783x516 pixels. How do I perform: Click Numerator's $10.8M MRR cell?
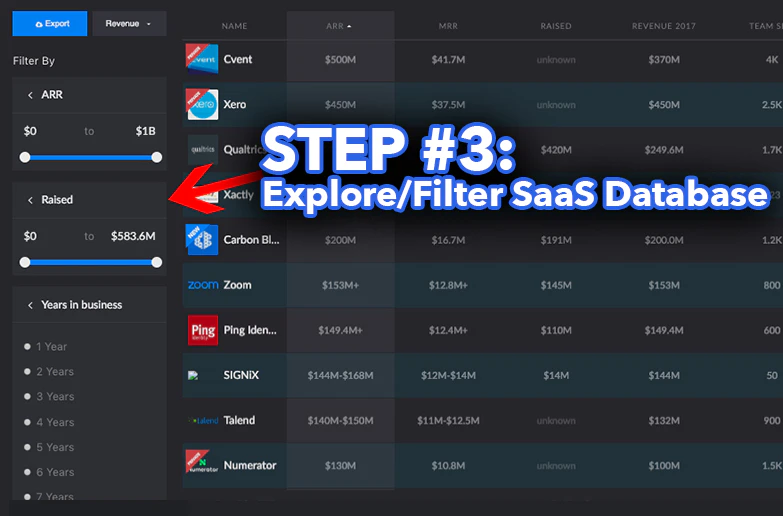(x=448, y=466)
